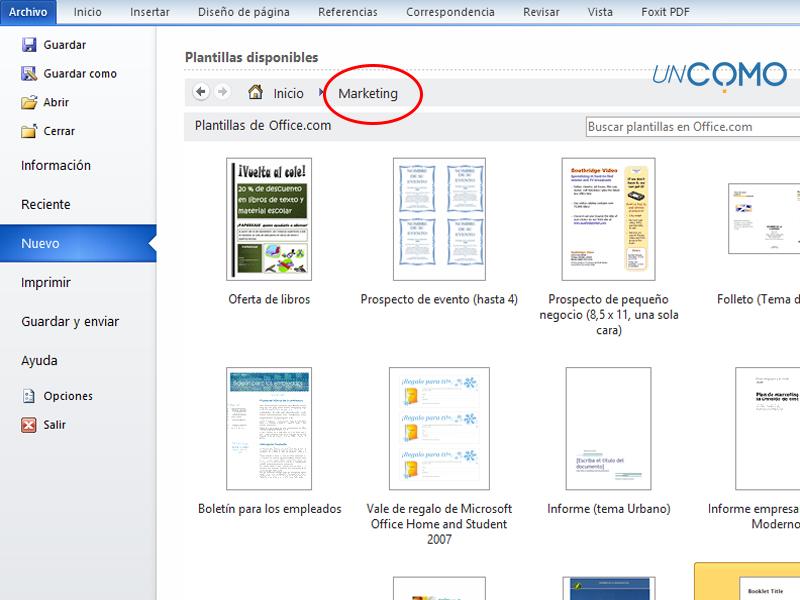Select the Oferta de libros template thumbnail
The height and width of the screenshot is (600, 800).
(x=269, y=219)
